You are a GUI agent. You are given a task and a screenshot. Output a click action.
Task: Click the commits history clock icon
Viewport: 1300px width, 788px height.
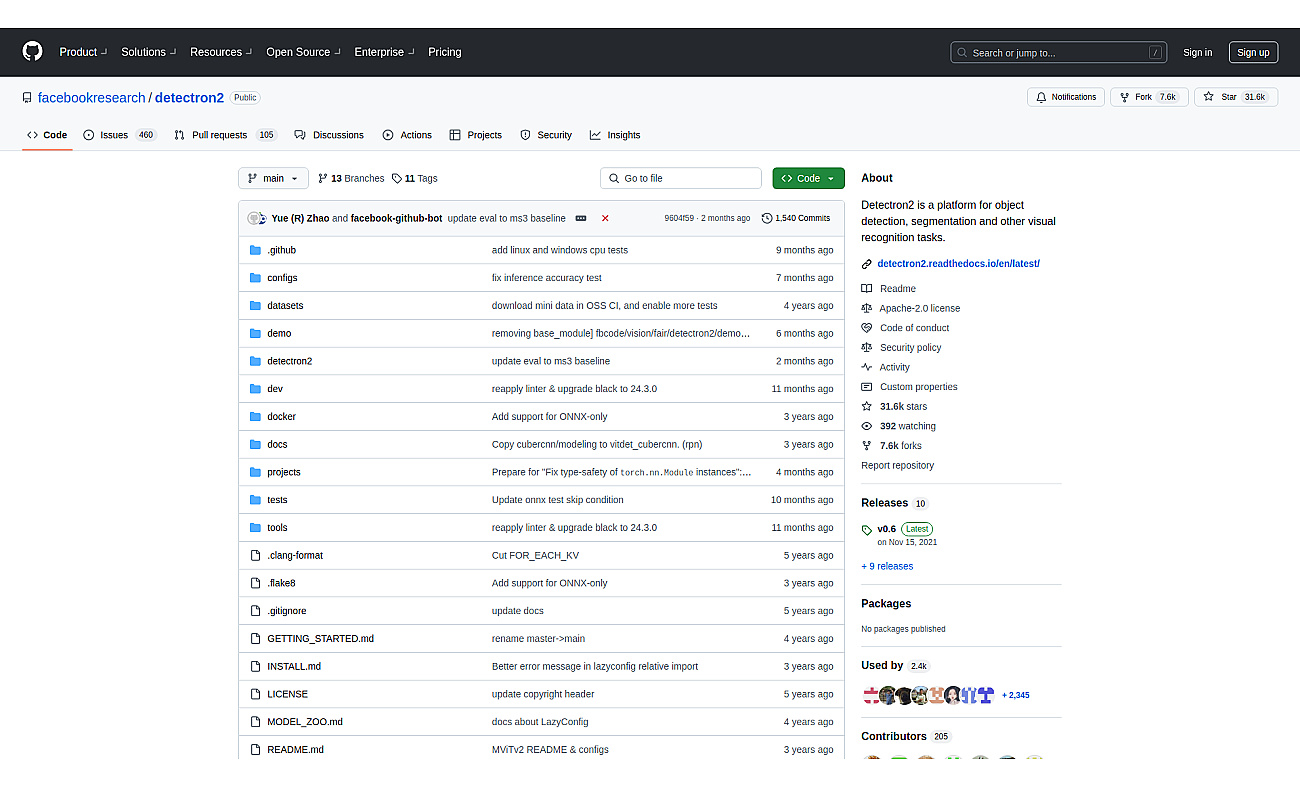pos(767,218)
